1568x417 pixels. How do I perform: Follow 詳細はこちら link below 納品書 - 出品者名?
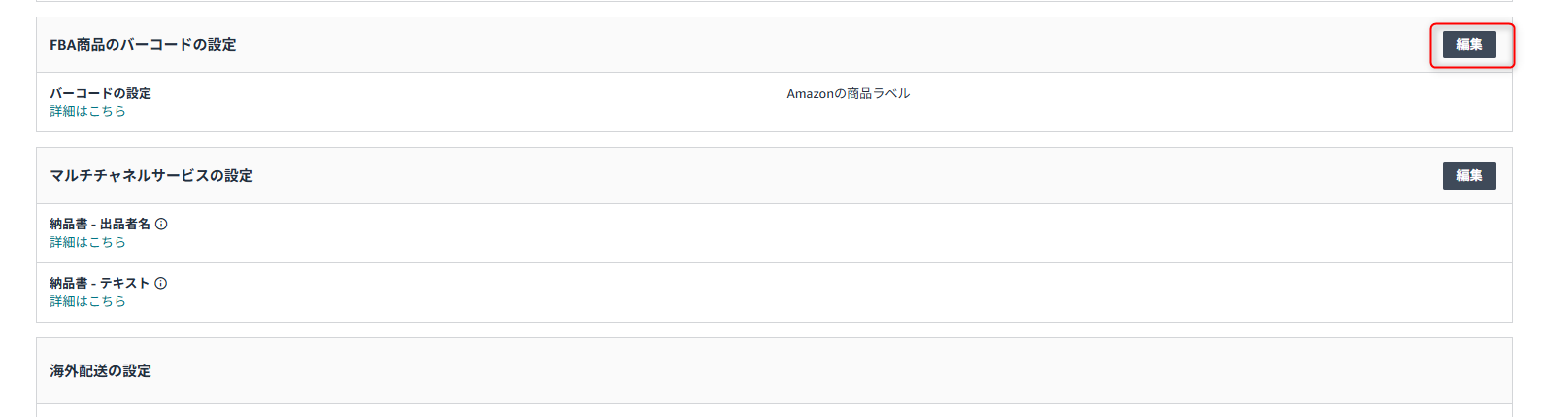[87, 242]
